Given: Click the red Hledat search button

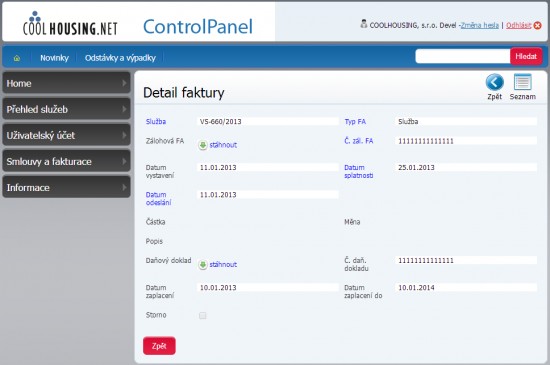Looking at the screenshot, I should [526, 56].
